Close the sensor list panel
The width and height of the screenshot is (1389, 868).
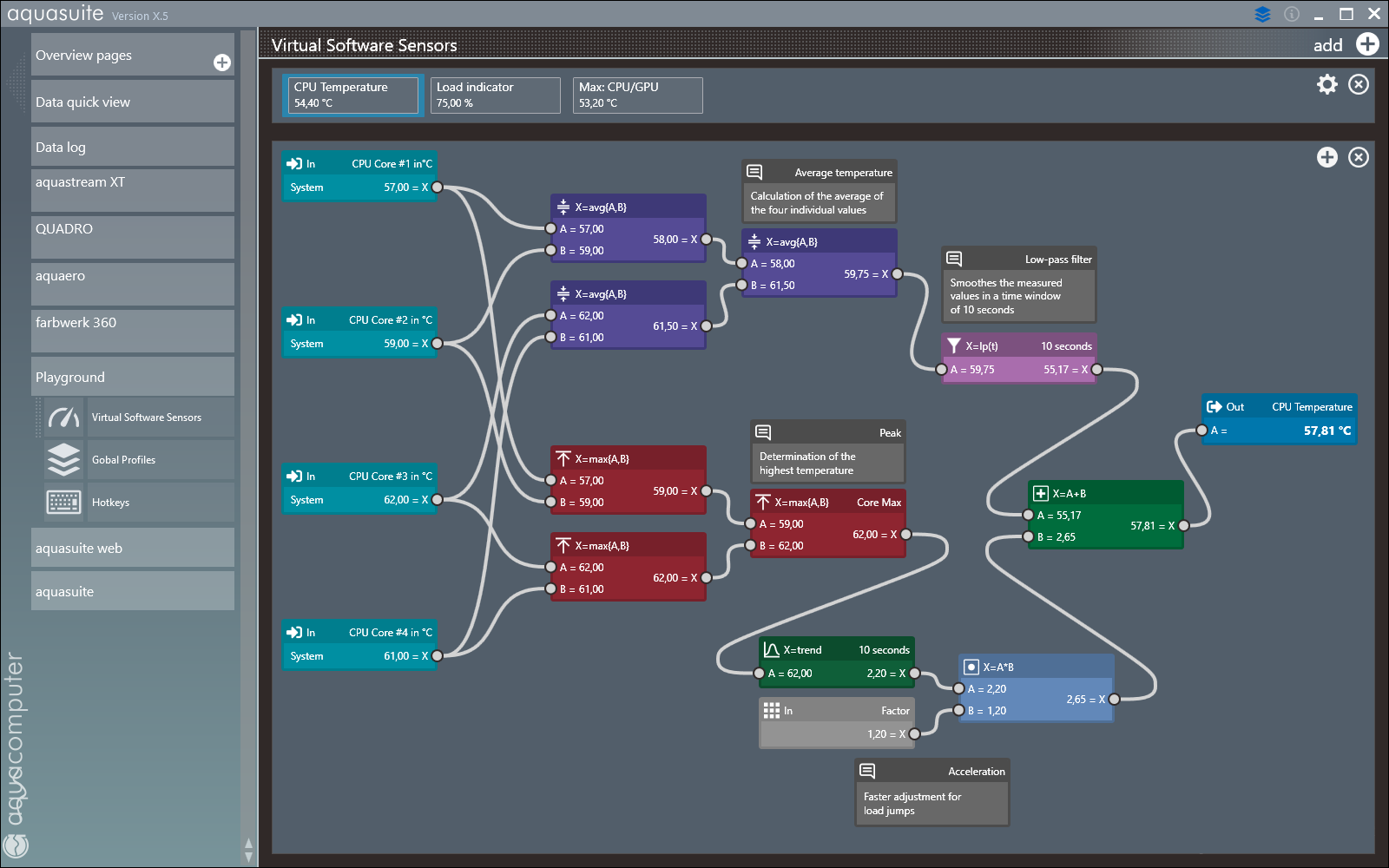1359,84
